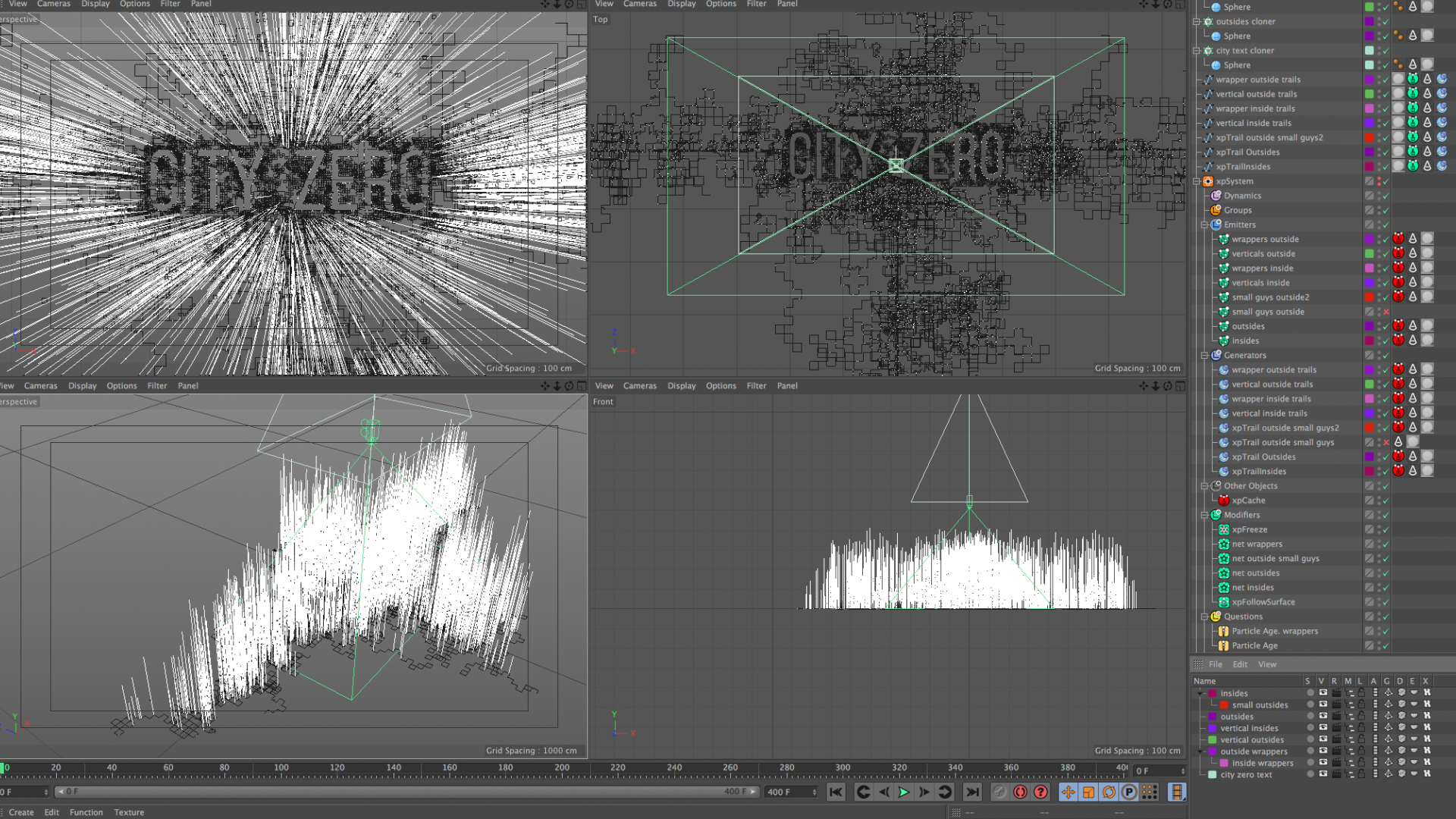Viewport: 1456px width, 819px height.
Task: Select the Particle Age. wrappers question
Action: click(1275, 631)
